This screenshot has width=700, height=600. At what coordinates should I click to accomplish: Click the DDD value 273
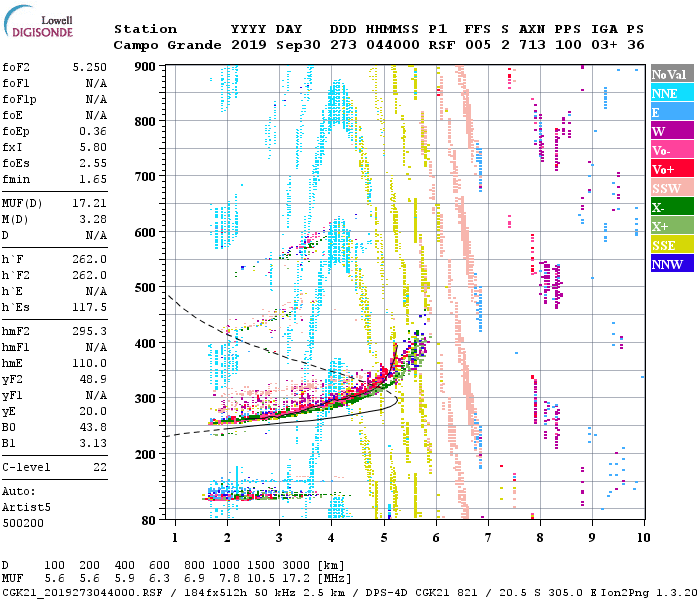pyautogui.click(x=343, y=45)
